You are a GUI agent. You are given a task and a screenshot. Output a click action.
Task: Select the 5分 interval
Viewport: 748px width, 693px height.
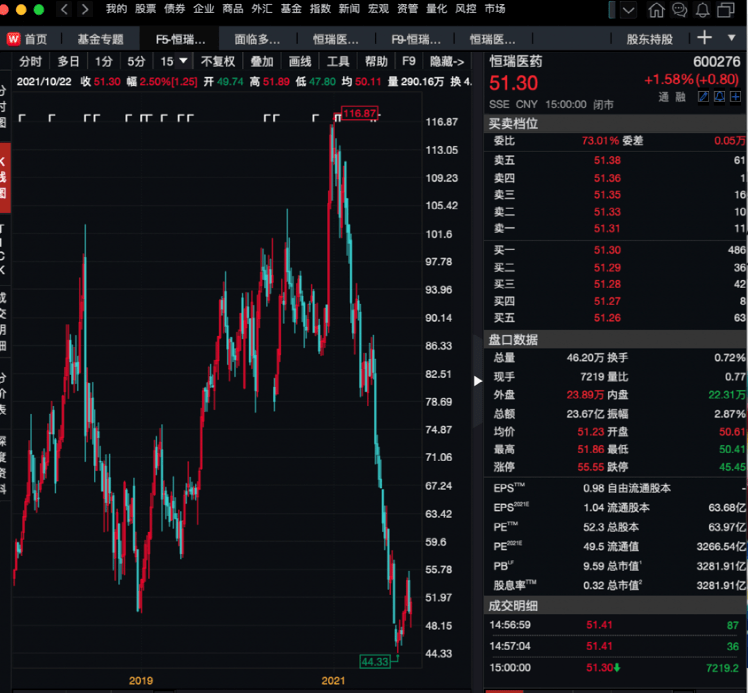(x=136, y=61)
